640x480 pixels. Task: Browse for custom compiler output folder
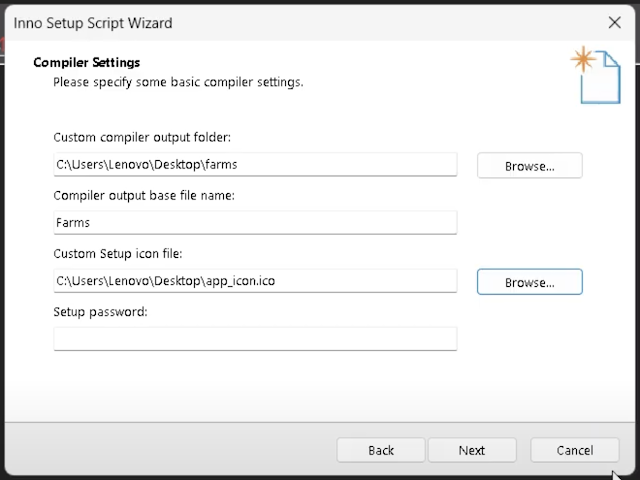(x=529, y=166)
